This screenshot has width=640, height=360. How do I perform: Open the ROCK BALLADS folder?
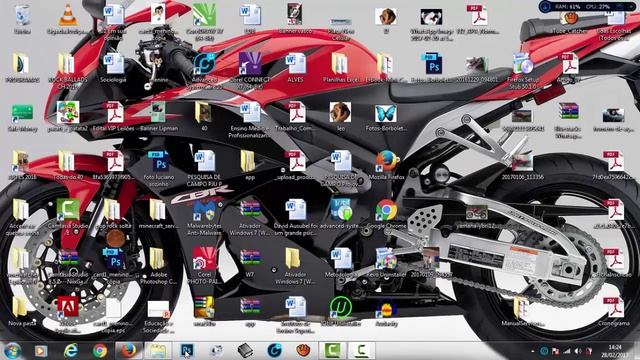[67, 64]
